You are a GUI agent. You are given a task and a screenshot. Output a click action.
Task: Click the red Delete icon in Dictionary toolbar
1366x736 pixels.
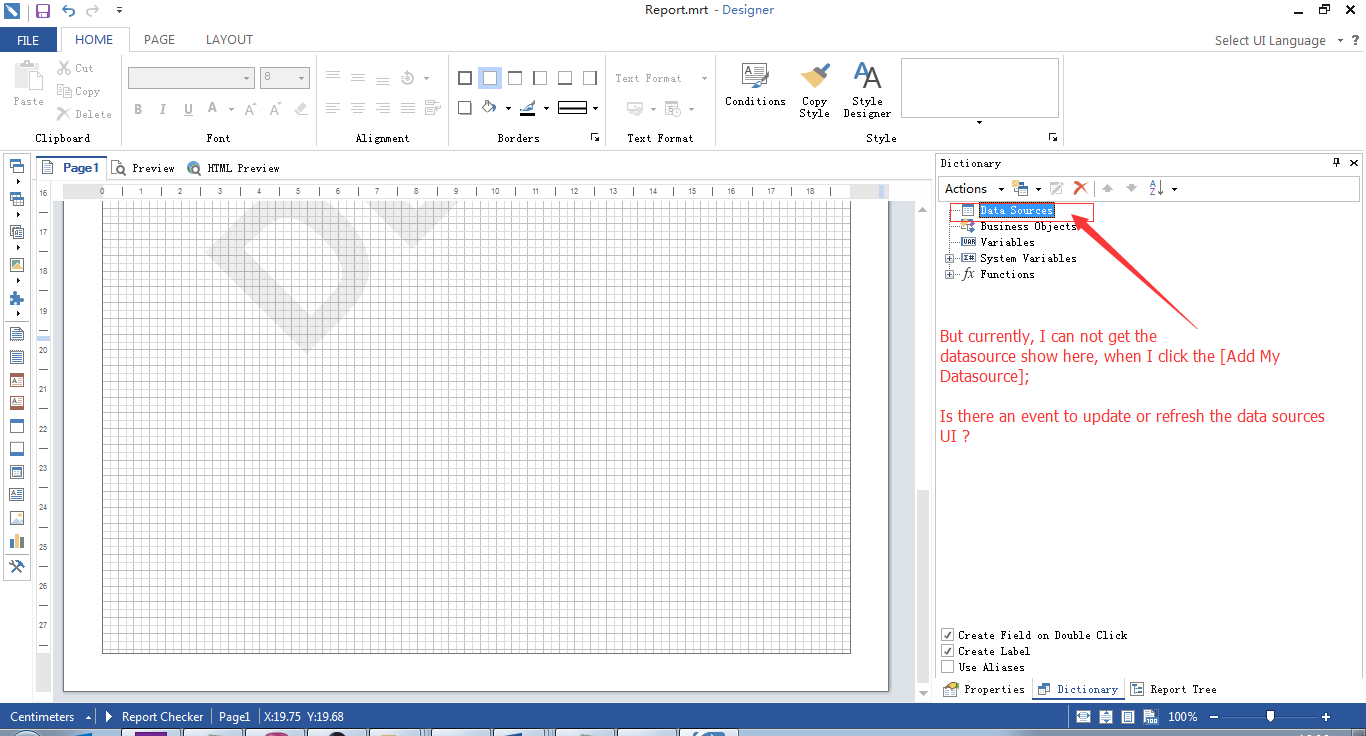click(1080, 188)
